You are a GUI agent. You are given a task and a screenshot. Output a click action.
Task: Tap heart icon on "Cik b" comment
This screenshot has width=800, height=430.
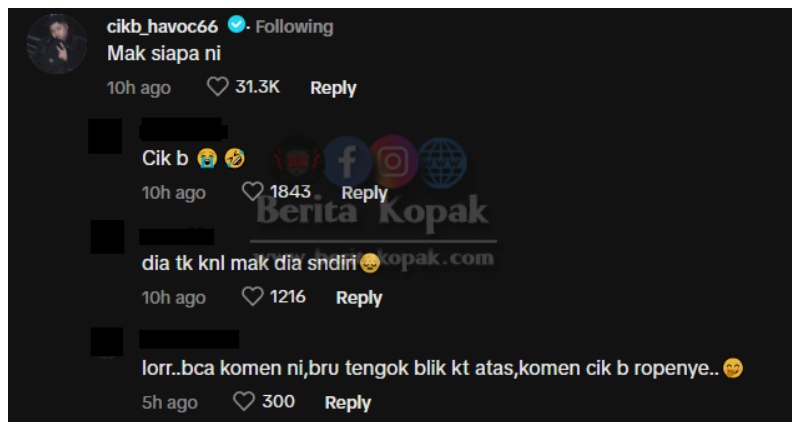[252, 192]
